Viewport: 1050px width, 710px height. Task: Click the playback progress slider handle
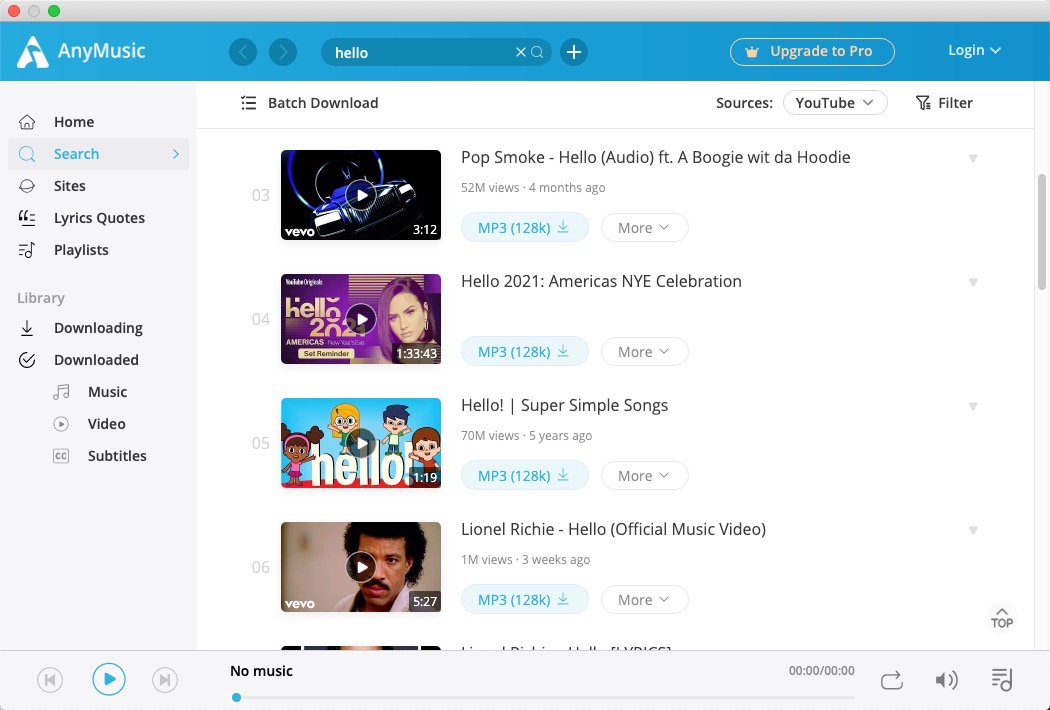(x=236, y=697)
